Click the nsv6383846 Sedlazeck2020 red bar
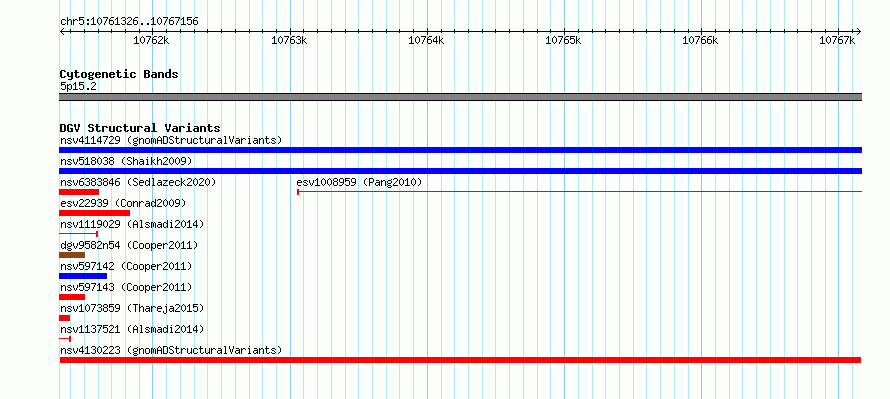 click(79, 192)
